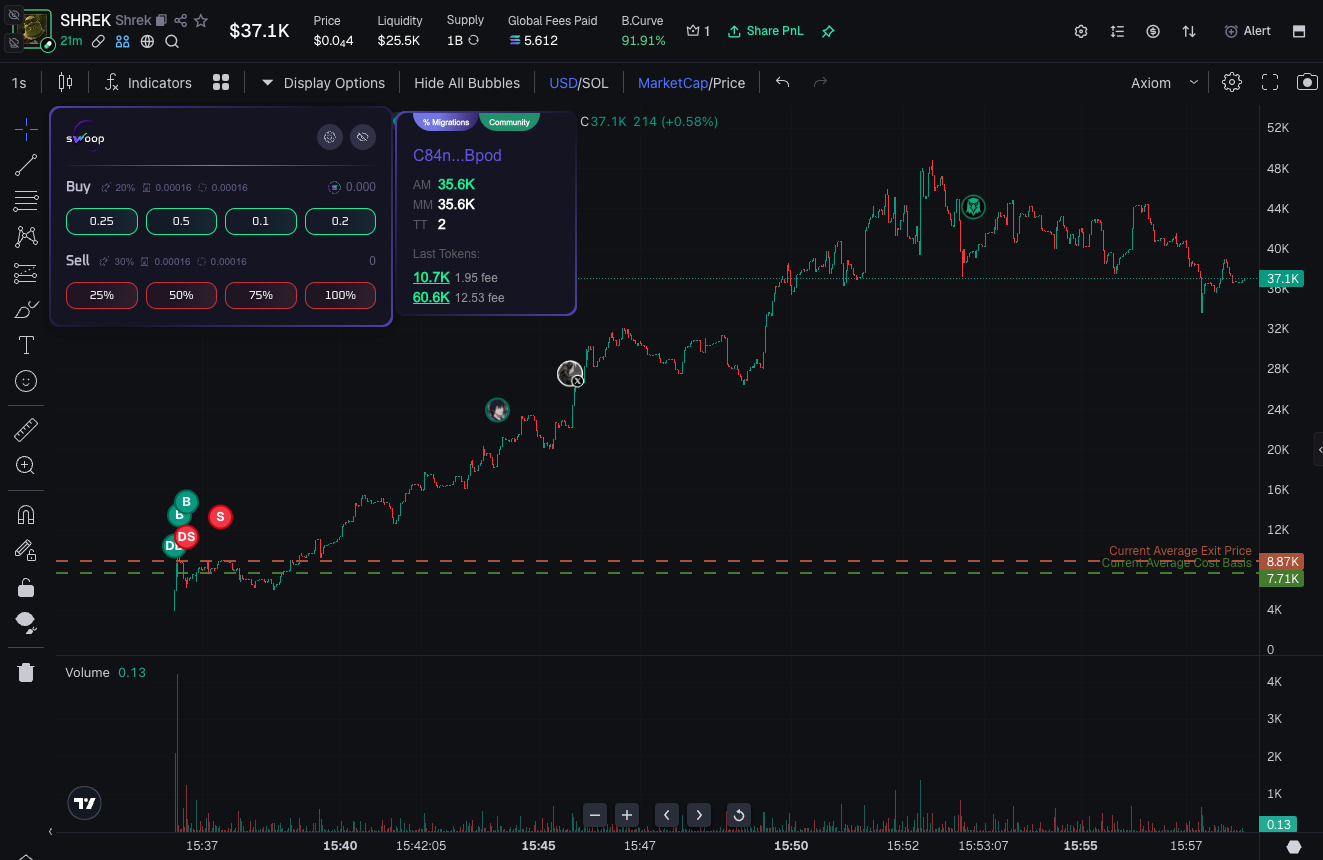Switch MarketCap/Price display mode
This screenshot has width=1323, height=860.
coord(691,83)
